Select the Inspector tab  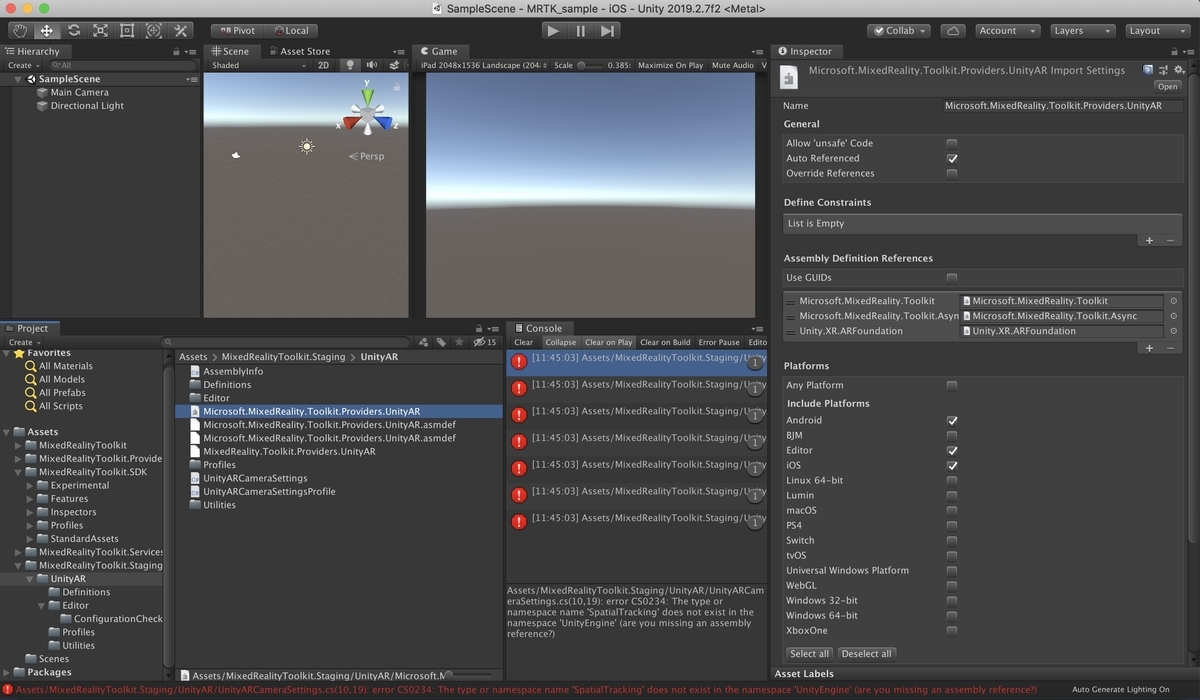coord(805,51)
